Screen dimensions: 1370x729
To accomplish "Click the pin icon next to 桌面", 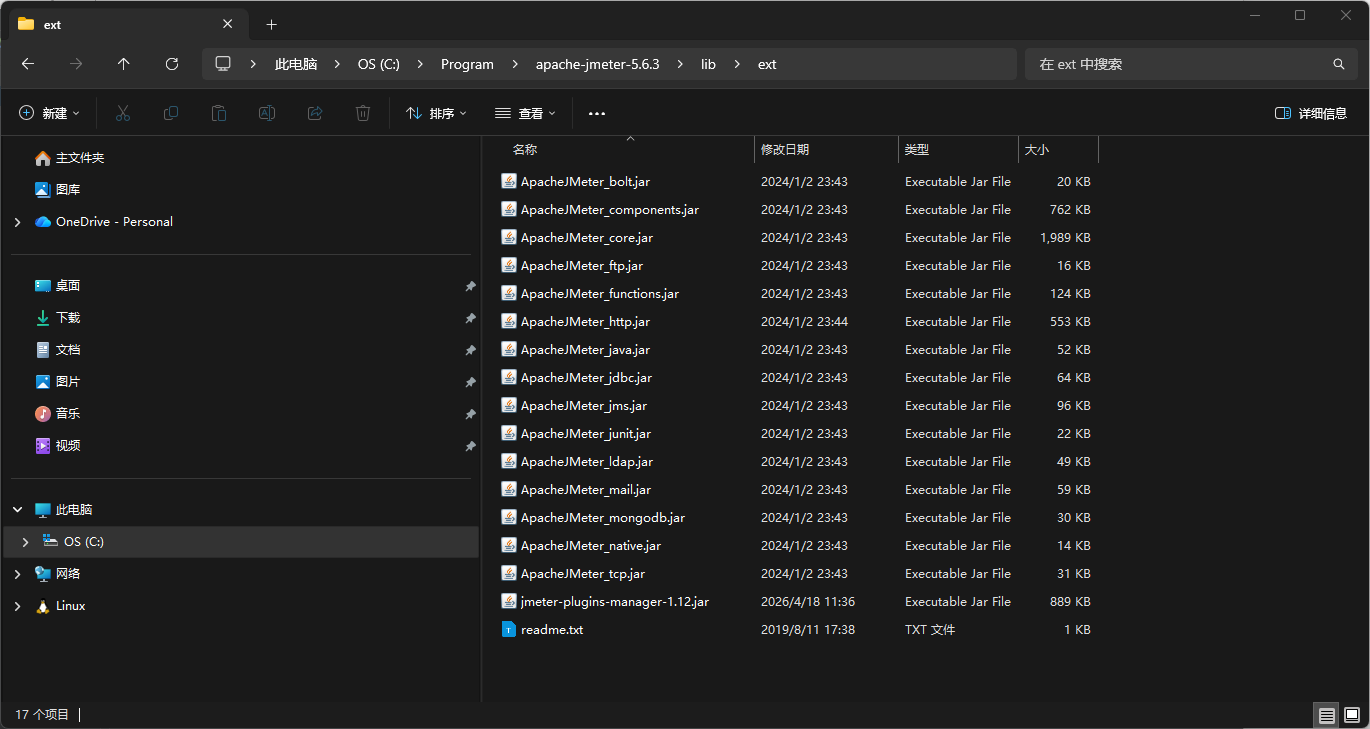I will tap(470, 286).
